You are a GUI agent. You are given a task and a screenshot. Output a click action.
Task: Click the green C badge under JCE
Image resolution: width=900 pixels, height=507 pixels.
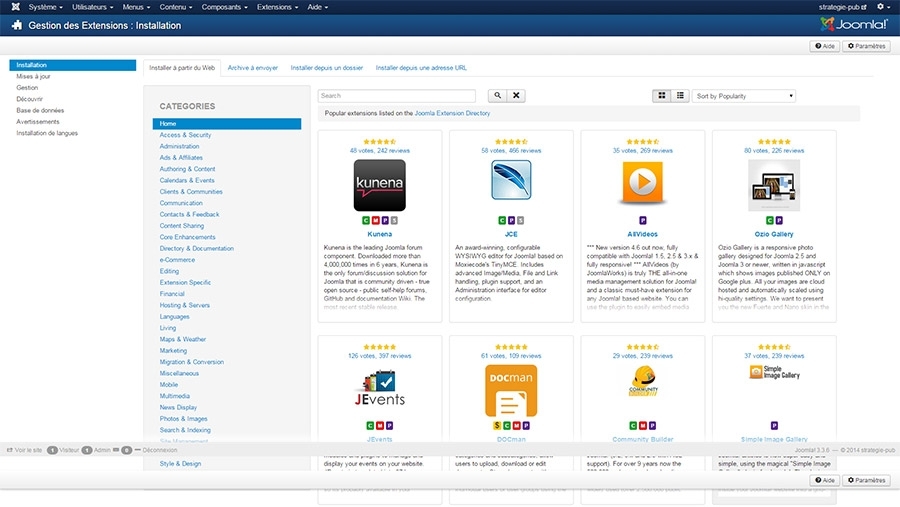[x=502, y=220]
